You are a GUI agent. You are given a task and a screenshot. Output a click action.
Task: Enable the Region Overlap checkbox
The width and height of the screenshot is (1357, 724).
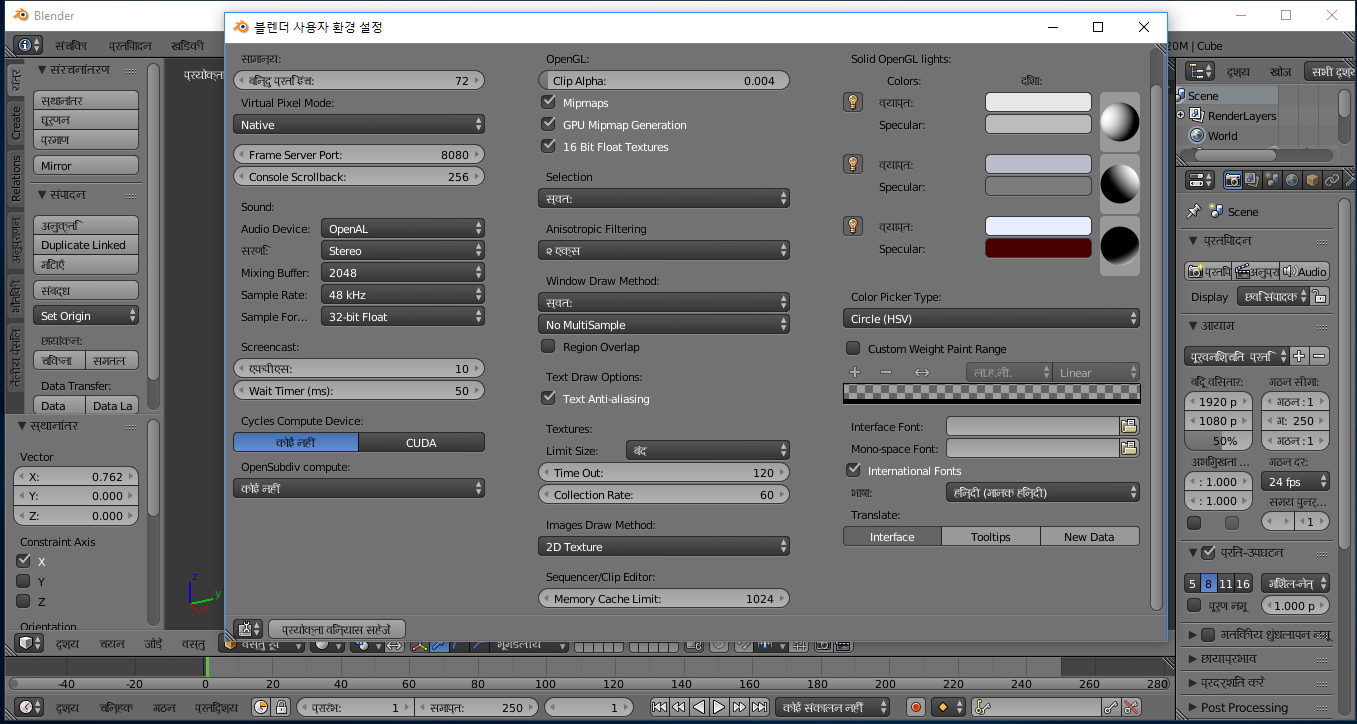pos(548,346)
